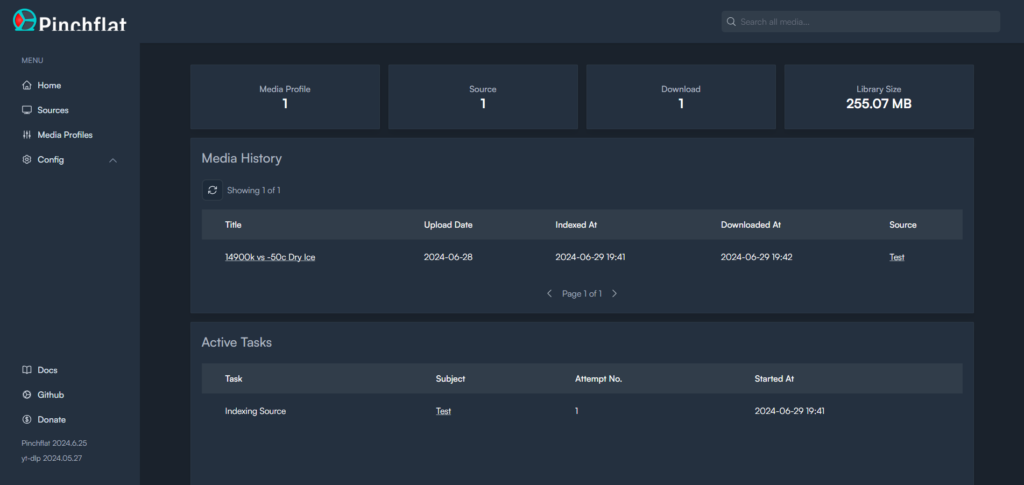Click the Pinchflat logo icon
Viewport: 1024px width, 485px height.
click(24, 20)
